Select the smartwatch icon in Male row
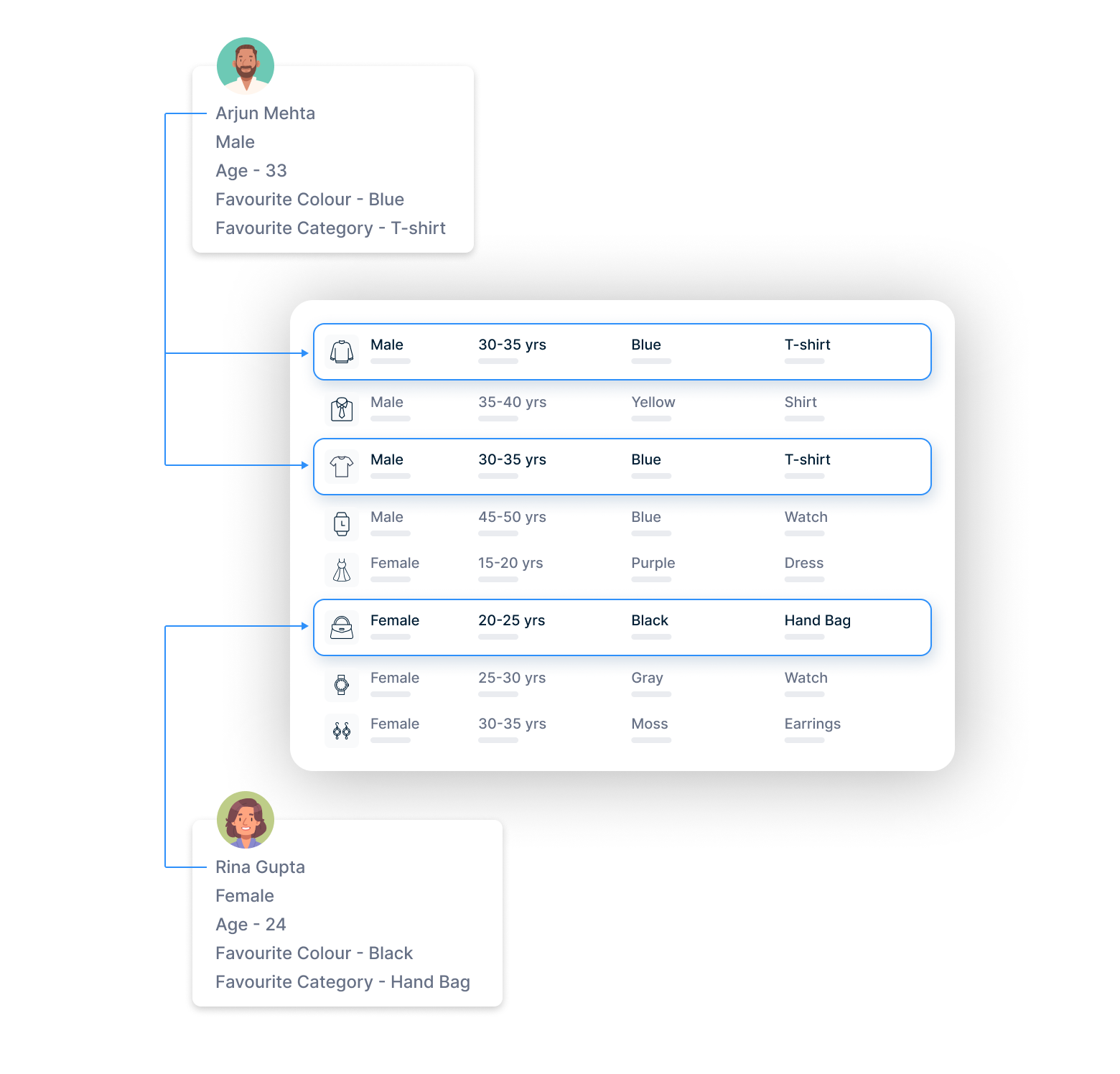The width and height of the screenshot is (1120, 1074). [x=342, y=524]
